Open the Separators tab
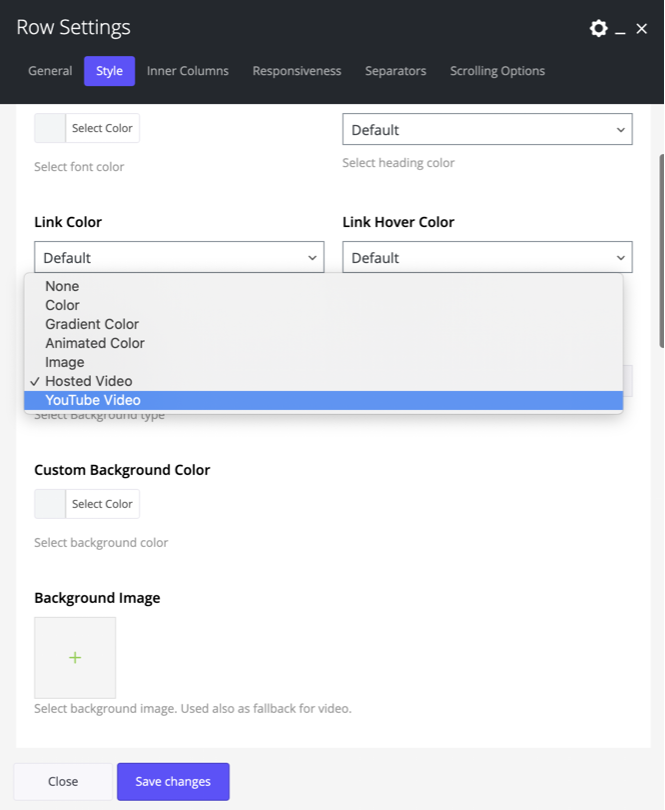Viewport: 665px width, 810px height. 395,71
